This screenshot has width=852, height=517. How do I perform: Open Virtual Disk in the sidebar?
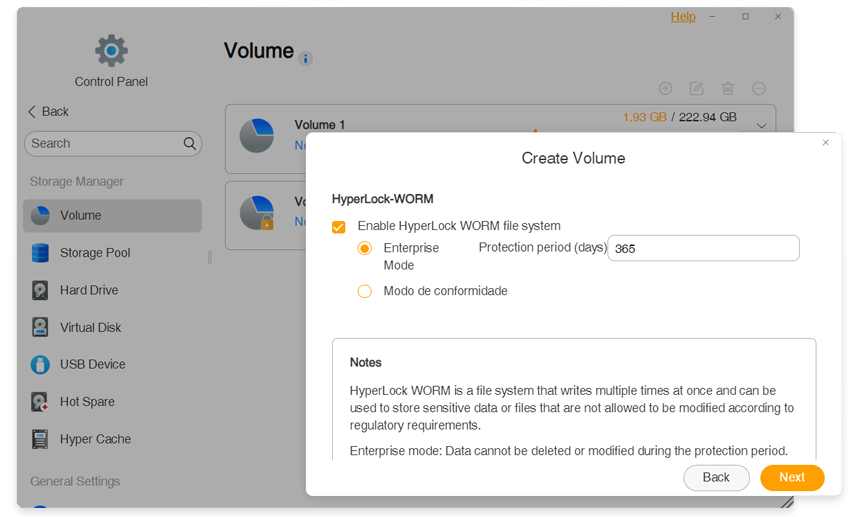112,327
